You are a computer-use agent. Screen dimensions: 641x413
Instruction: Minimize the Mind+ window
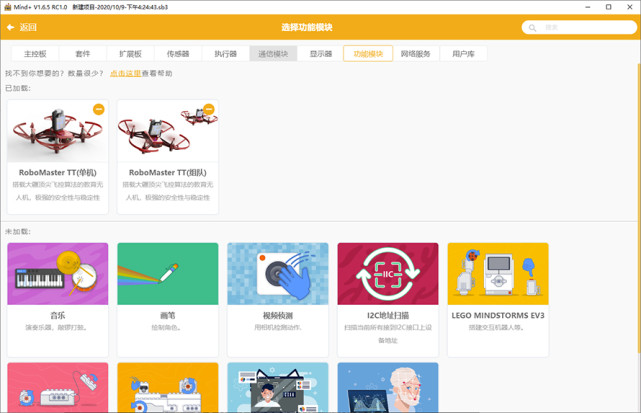587,7
